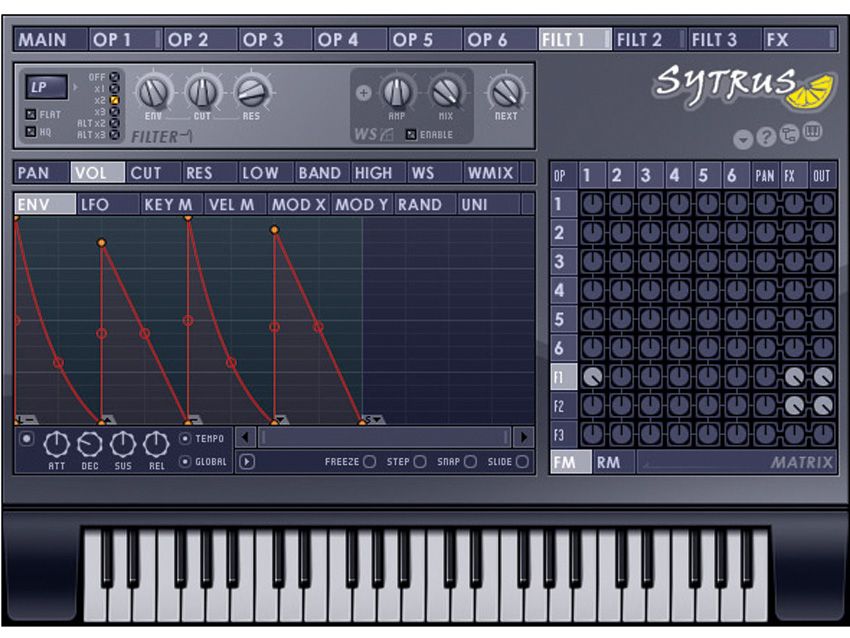The height and width of the screenshot is (638, 850).
Task: Open the LP filter type selector
Action: coord(46,87)
